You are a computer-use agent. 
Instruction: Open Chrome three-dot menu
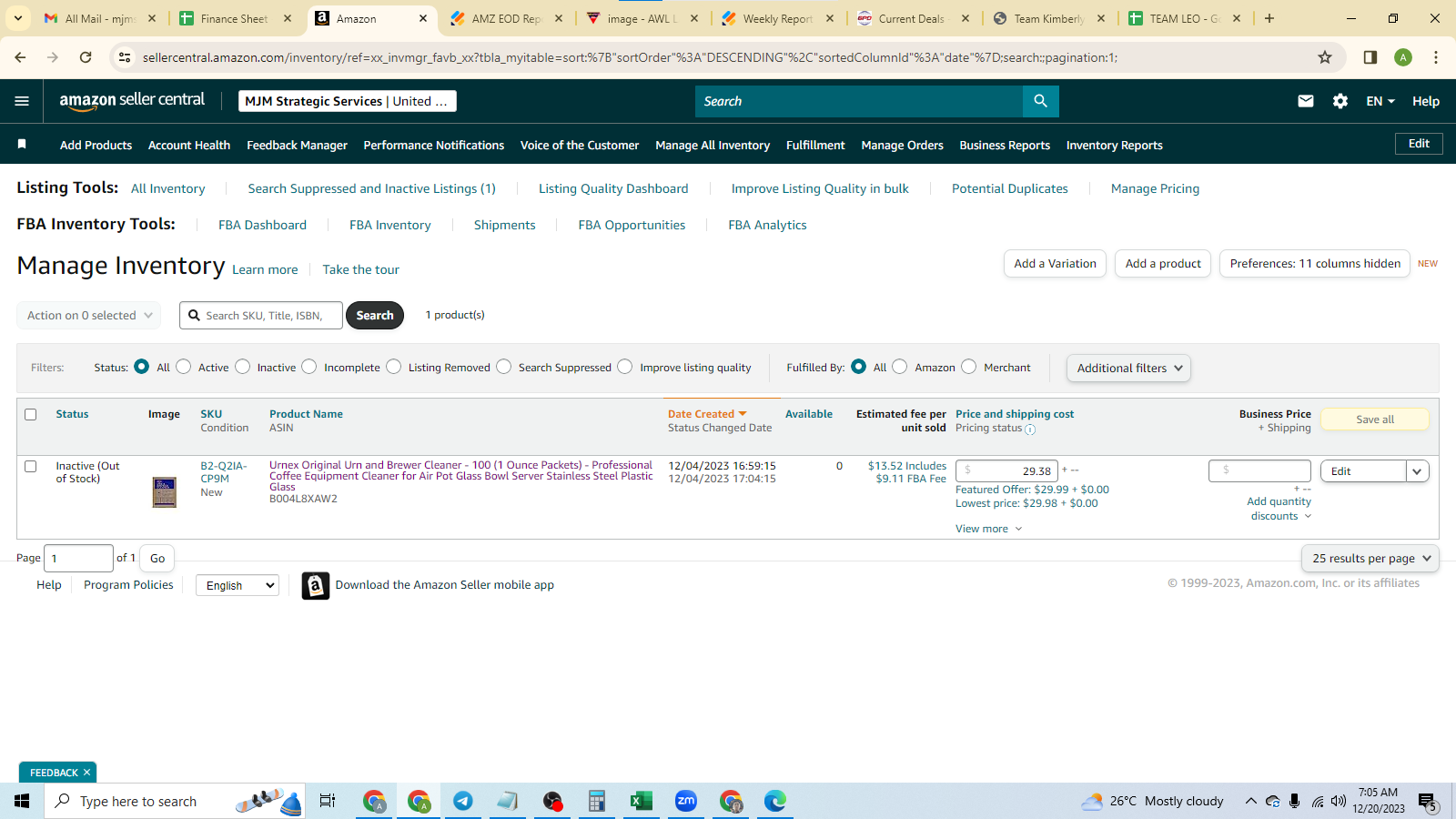tap(1436, 57)
